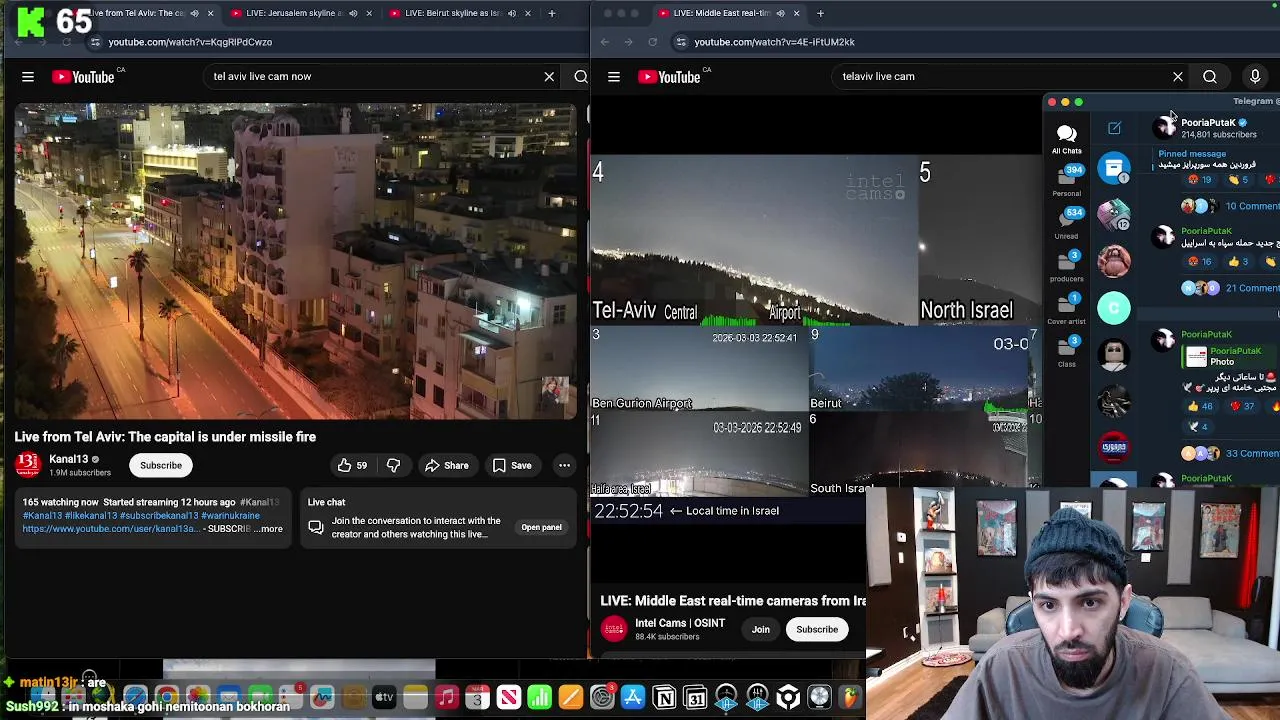Click the YouTube logo in left window
The height and width of the screenshot is (720, 1280).
point(83,77)
